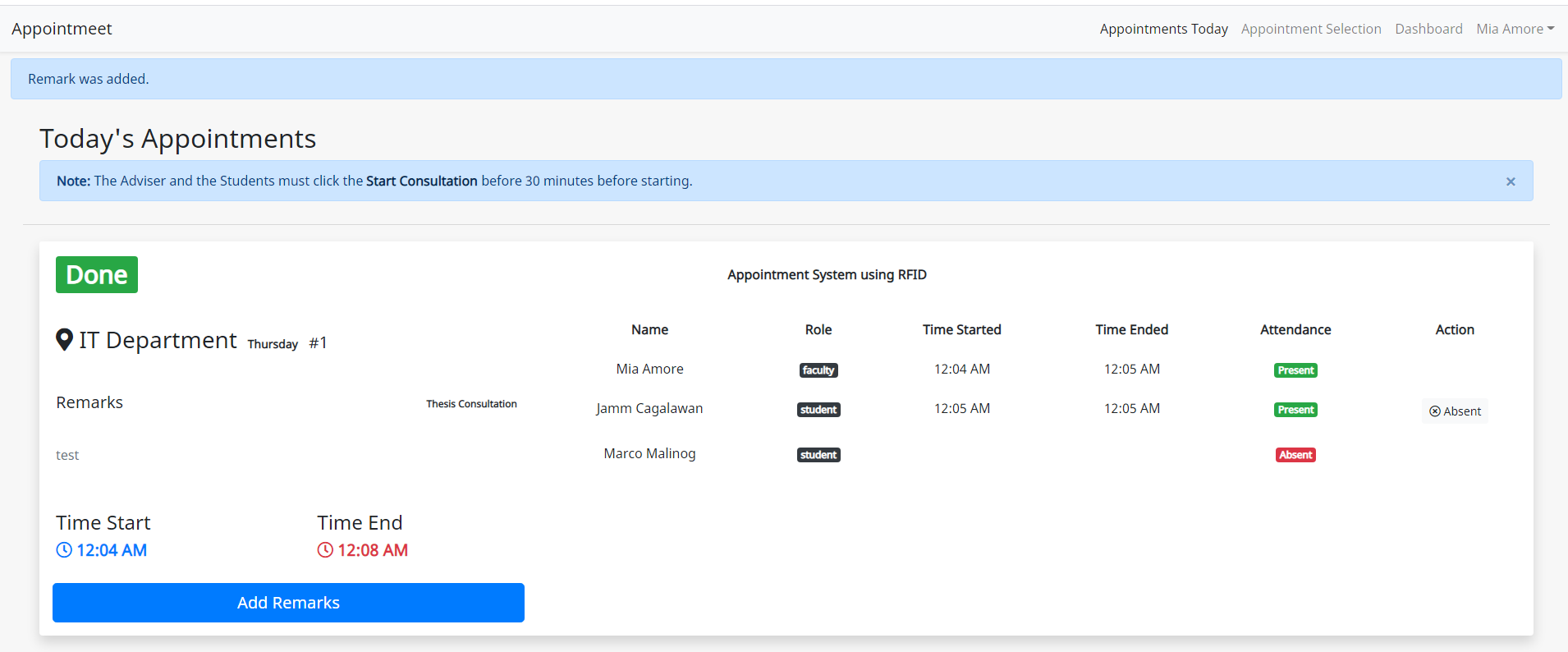
Task: Click Marco Malinog's student role badge
Action: pos(818,455)
